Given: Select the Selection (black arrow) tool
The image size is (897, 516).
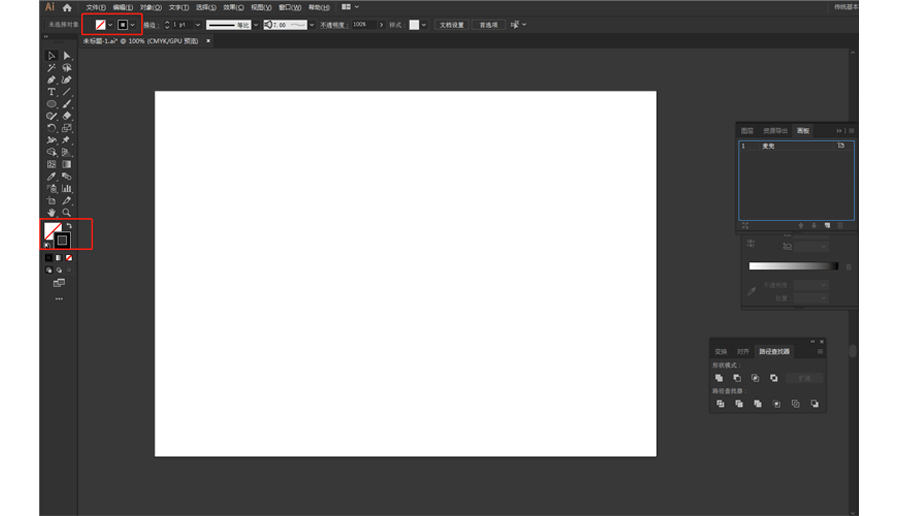Looking at the screenshot, I should (x=51, y=55).
